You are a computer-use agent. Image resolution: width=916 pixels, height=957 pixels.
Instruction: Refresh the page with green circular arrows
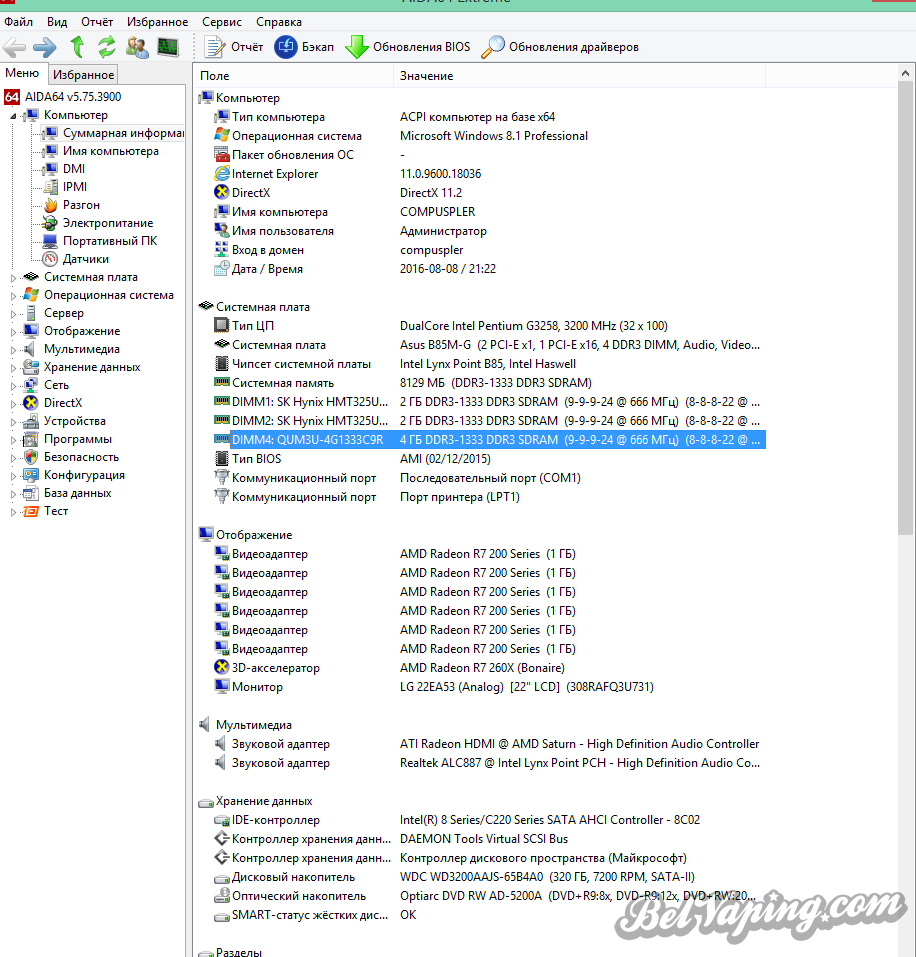coord(107,47)
